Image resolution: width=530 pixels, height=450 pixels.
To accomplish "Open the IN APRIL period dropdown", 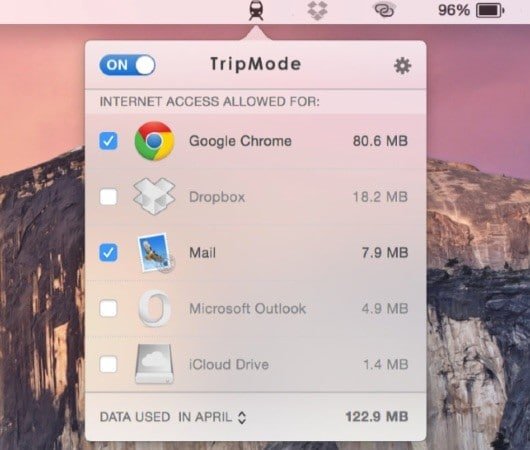I will [212, 417].
